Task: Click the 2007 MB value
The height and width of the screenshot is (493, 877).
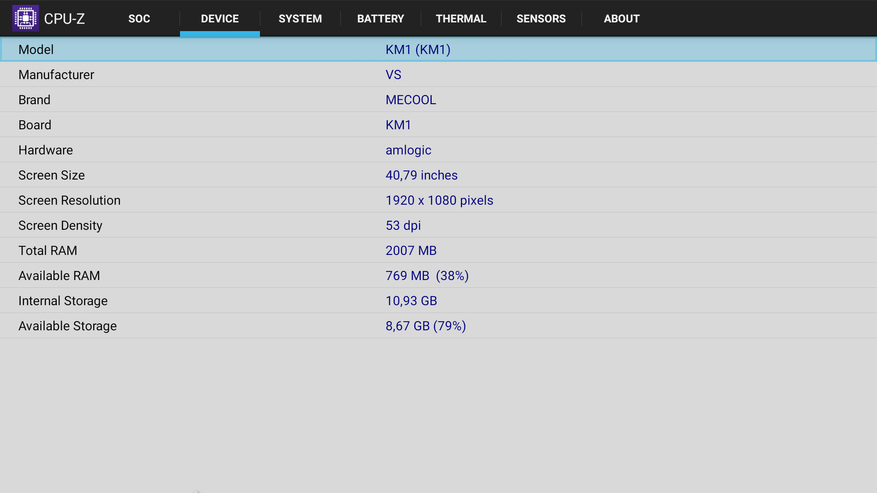Action: click(x=411, y=251)
